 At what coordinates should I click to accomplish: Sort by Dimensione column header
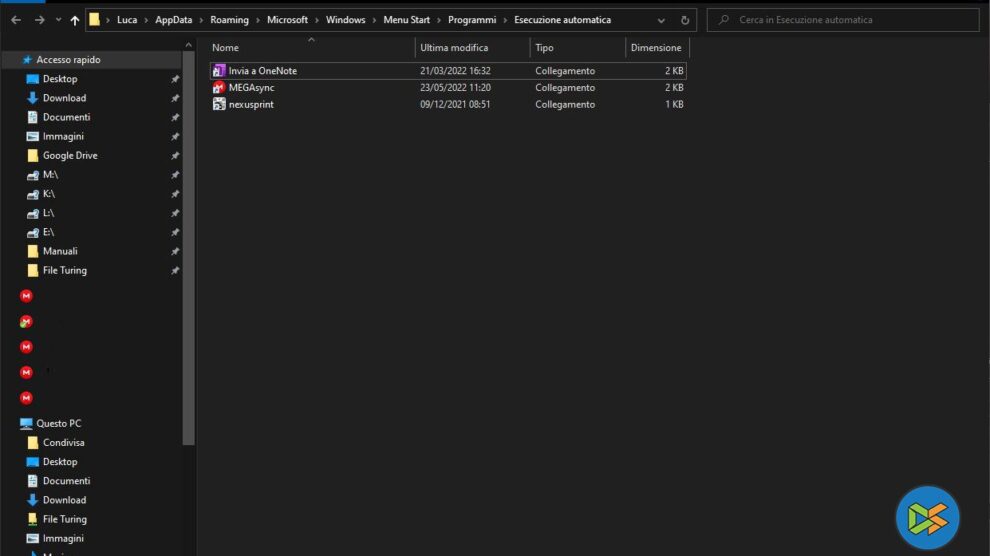coord(657,48)
